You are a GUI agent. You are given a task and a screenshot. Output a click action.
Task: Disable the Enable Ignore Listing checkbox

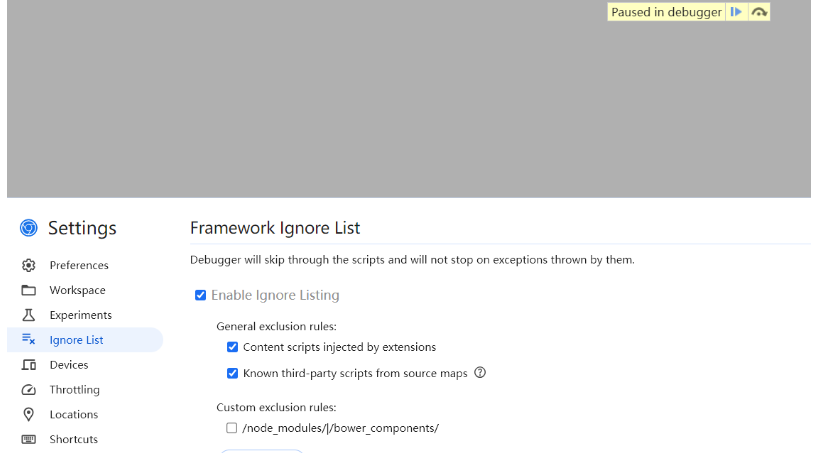pos(200,295)
